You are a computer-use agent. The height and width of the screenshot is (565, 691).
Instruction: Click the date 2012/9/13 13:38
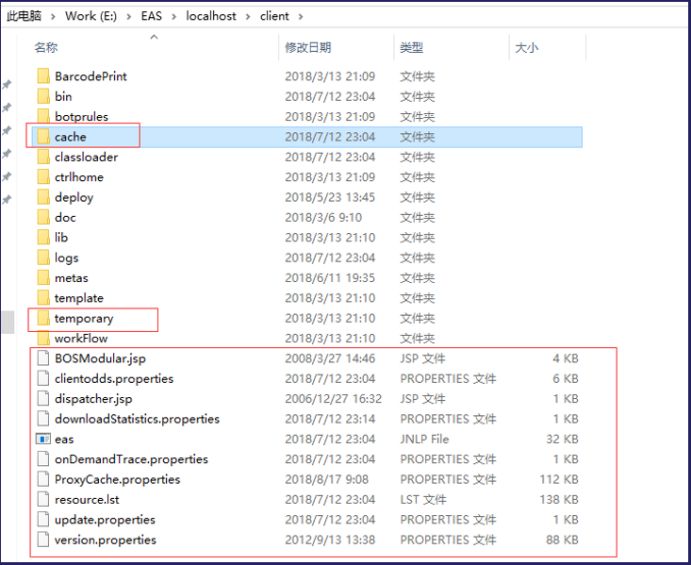[330, 540]
